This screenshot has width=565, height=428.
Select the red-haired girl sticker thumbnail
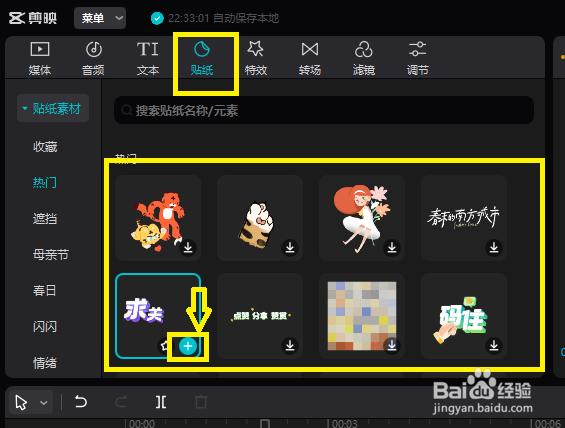[362, 218]
